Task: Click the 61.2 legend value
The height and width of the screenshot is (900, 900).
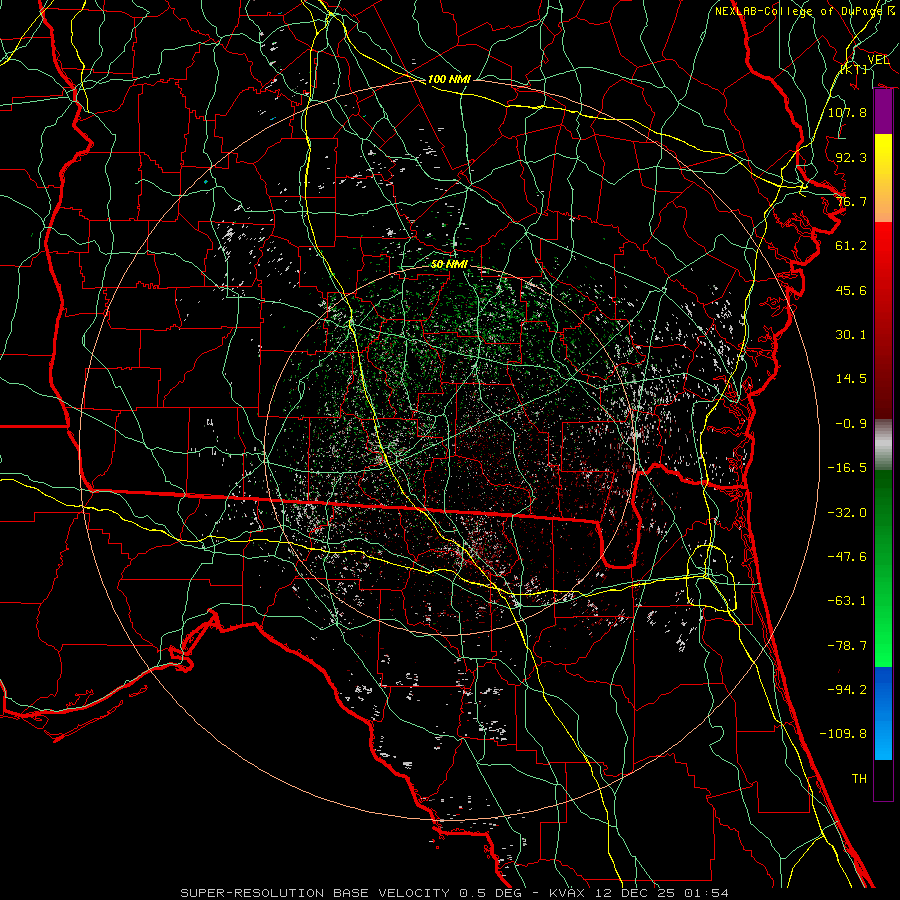Action: point(851,246)
